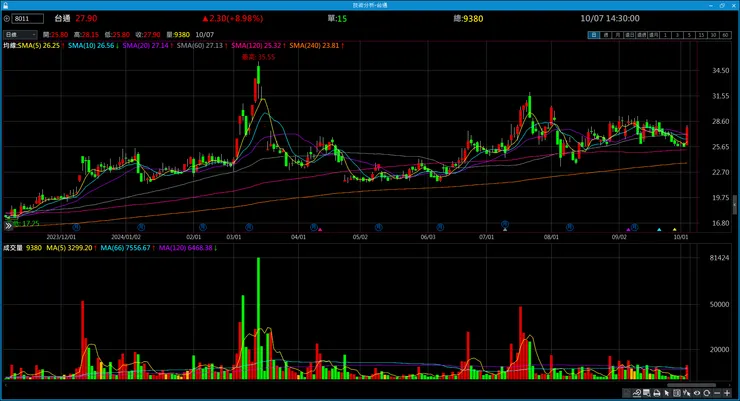This screenshot has height=401, width=740.
Task: Click the white triangle marker after 07/01
Action: coord(505,230)
